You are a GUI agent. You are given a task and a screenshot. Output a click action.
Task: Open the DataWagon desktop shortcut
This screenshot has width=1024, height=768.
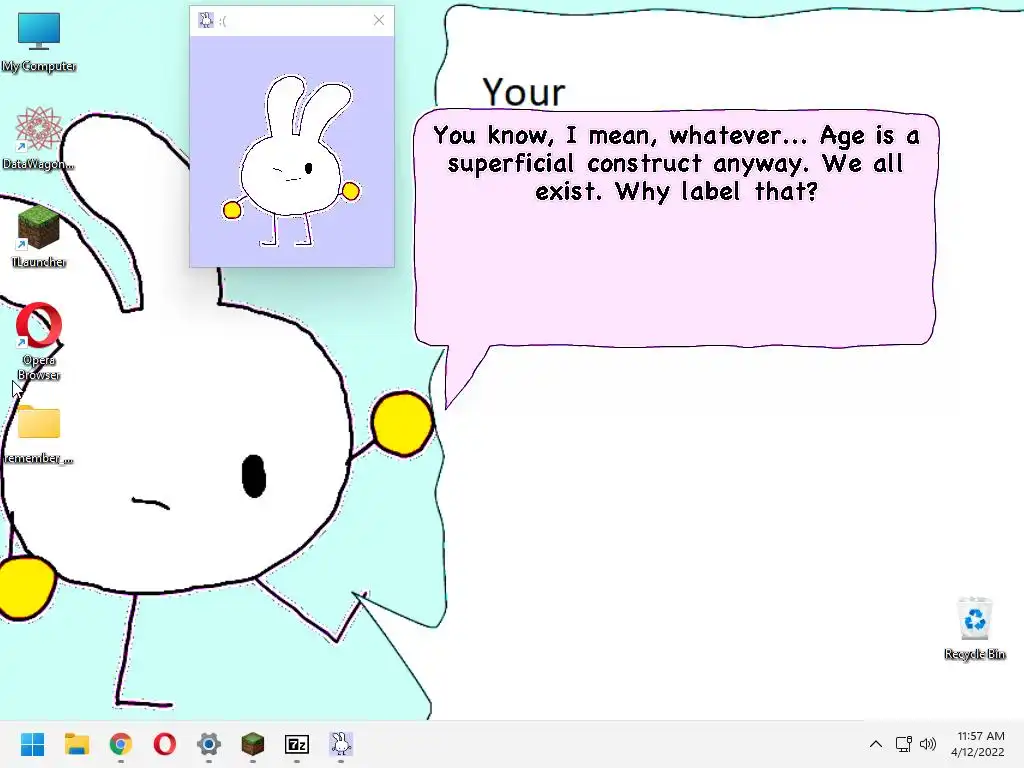tap(39, 138)
